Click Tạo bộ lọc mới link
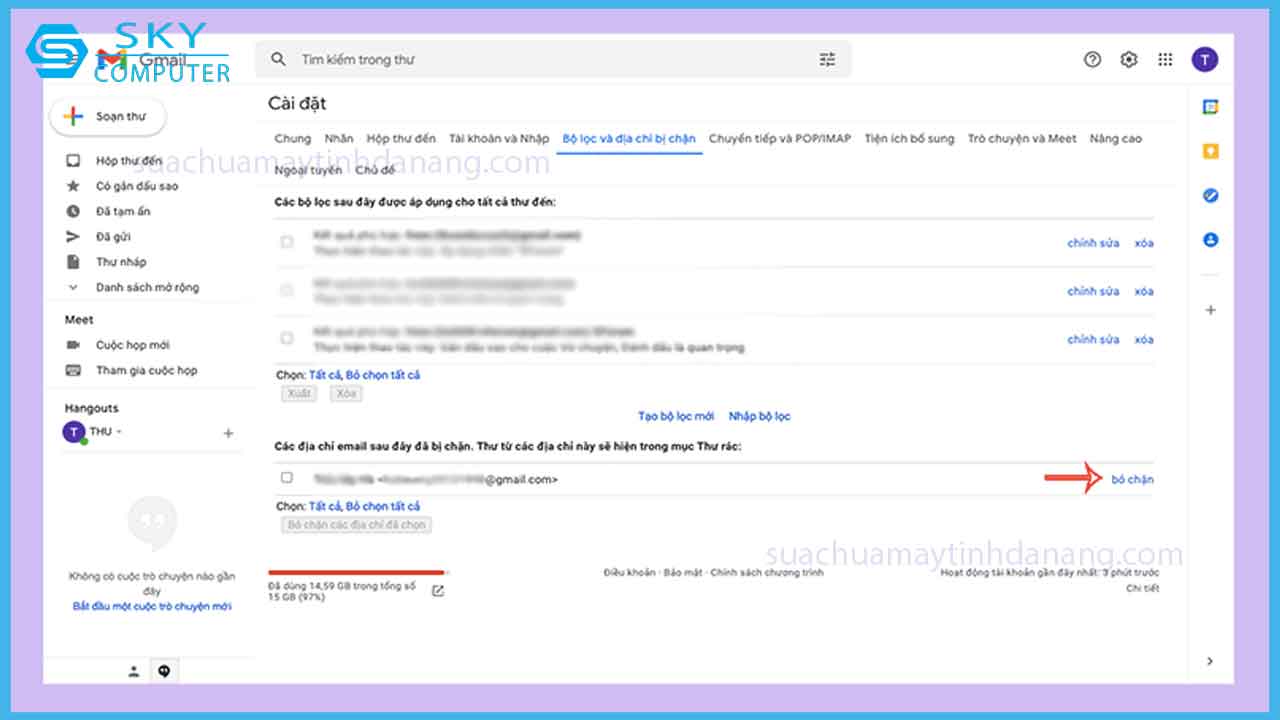The height and width of the screenshot is (720, 1280). coord(676,416)
